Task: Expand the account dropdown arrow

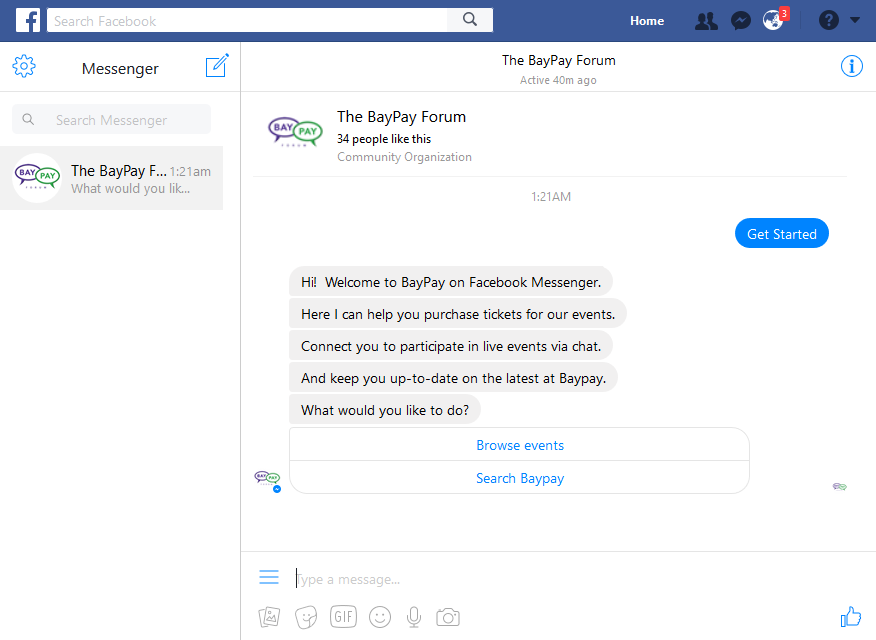Action: [855, 20]
